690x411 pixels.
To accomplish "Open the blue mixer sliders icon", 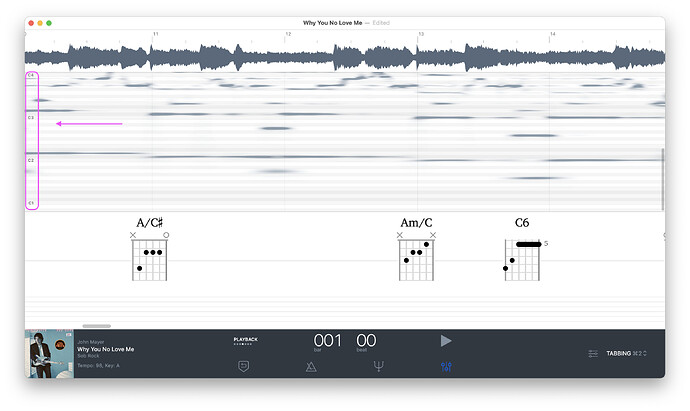I will (x=446, y=367).
